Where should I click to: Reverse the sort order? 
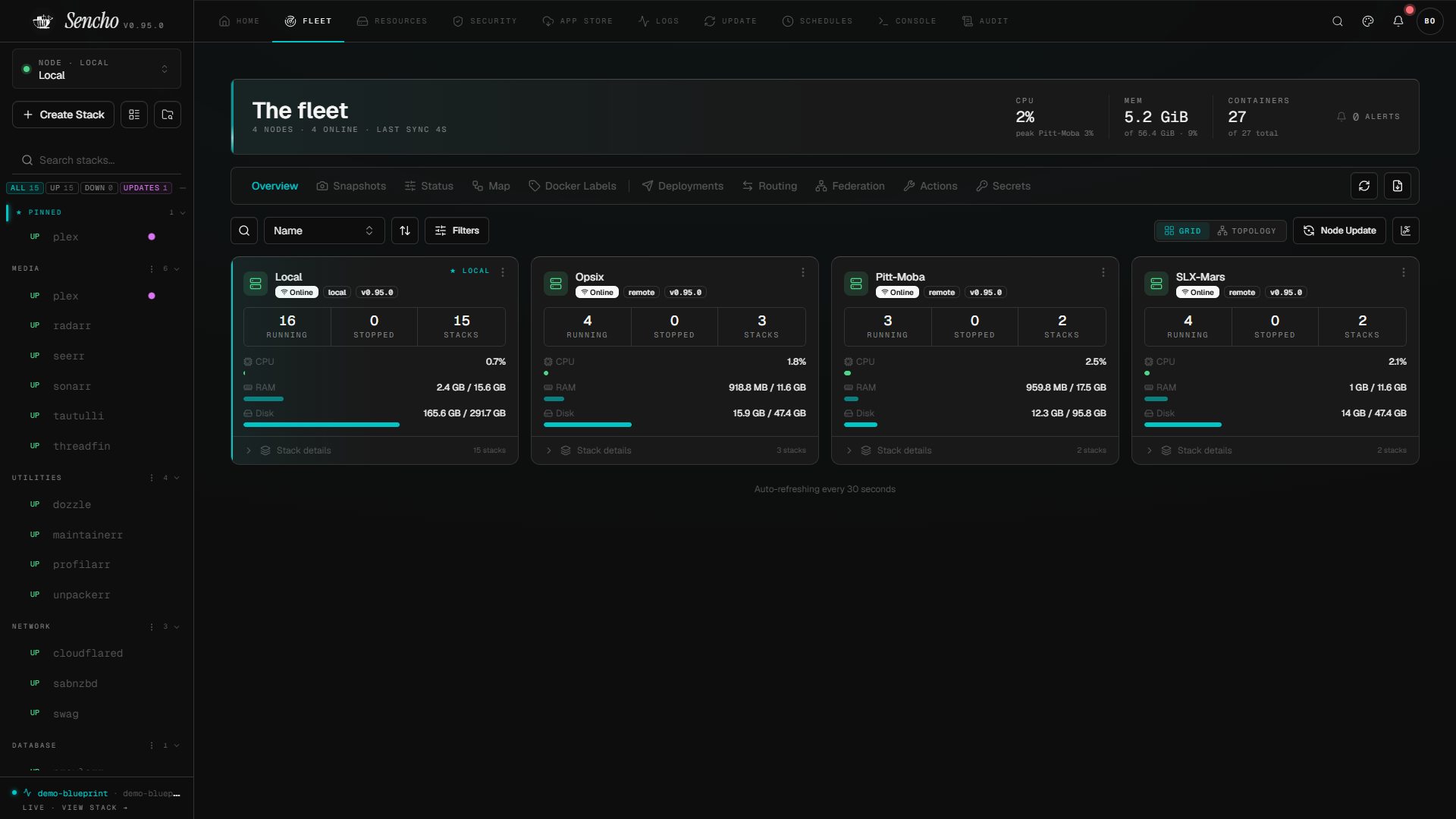pos(405,231)
